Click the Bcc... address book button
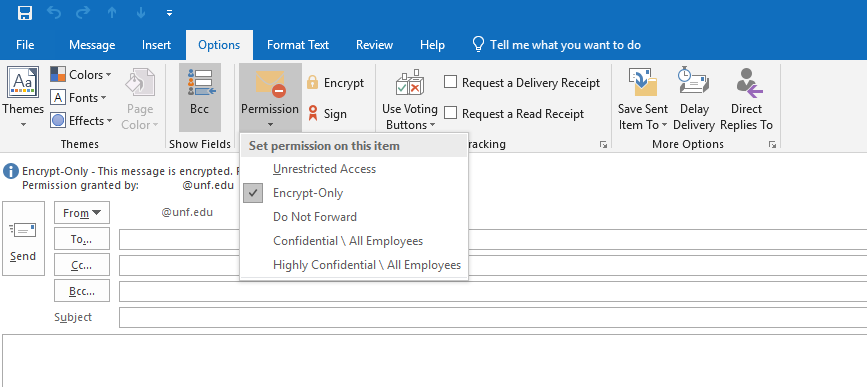867x387 pixels. (x=82, y=291)
